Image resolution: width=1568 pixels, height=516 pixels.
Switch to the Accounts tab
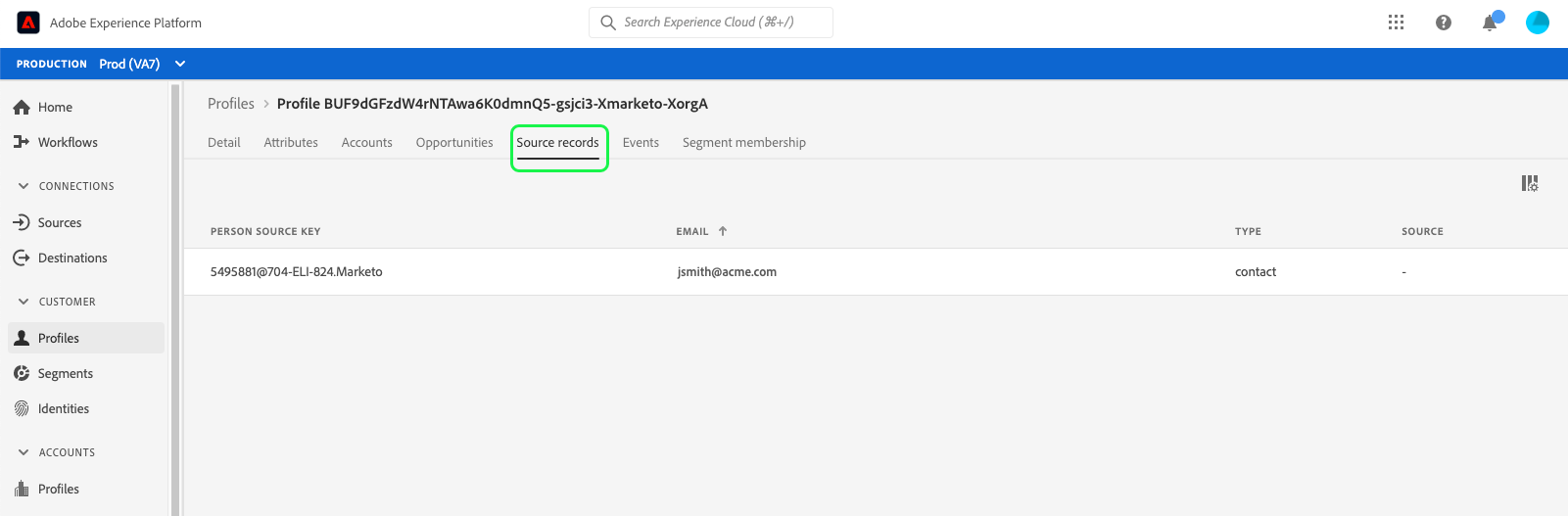pos(367,142)
